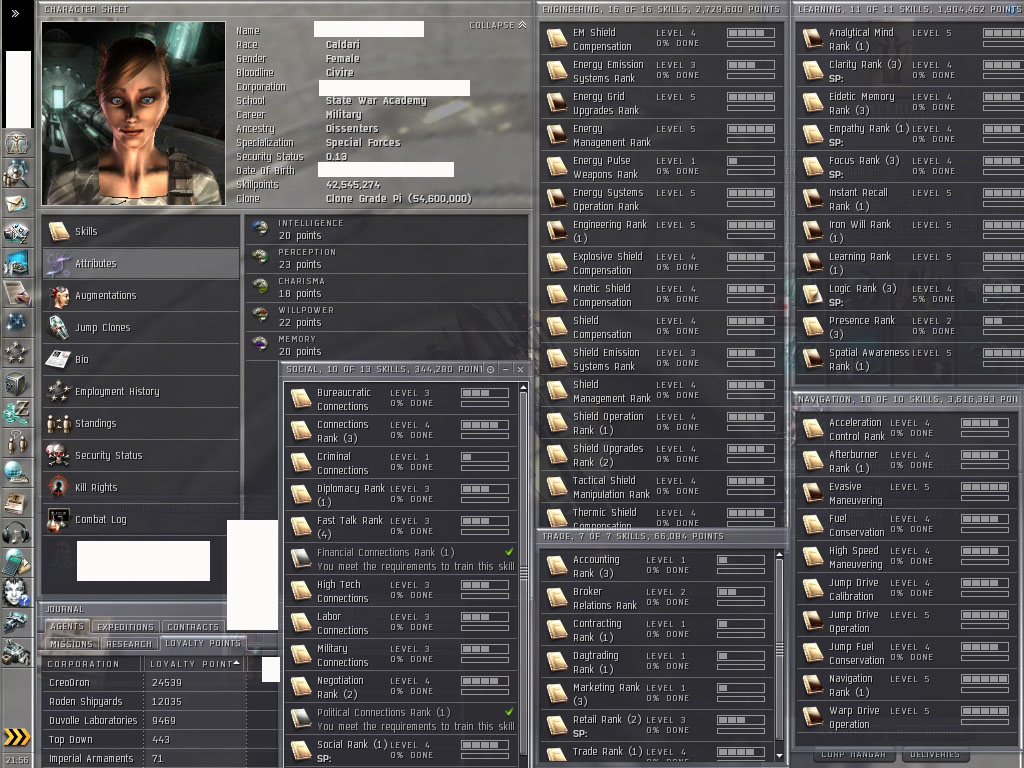Viewport: 1024px width, 768px height.
Task: Switch to the Agents journal tab
Action: (67, 626)
